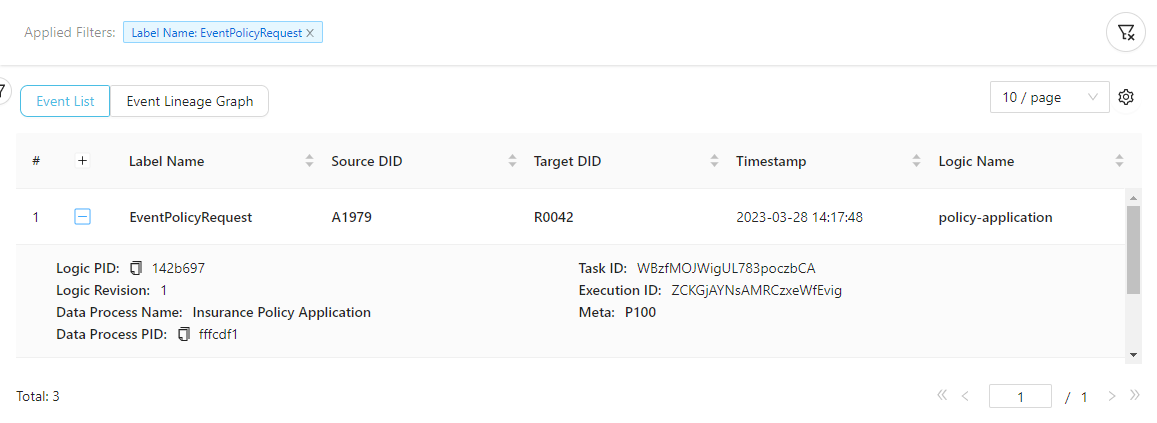Sort by Label Name column

[x=310, y=161]
